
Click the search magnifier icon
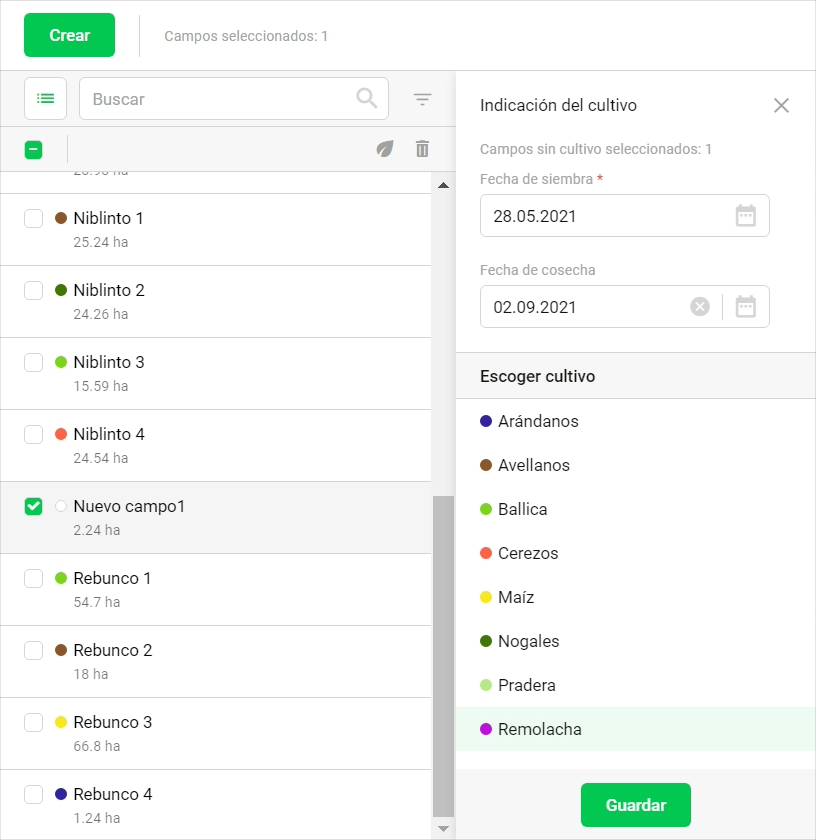click(367, 98)
